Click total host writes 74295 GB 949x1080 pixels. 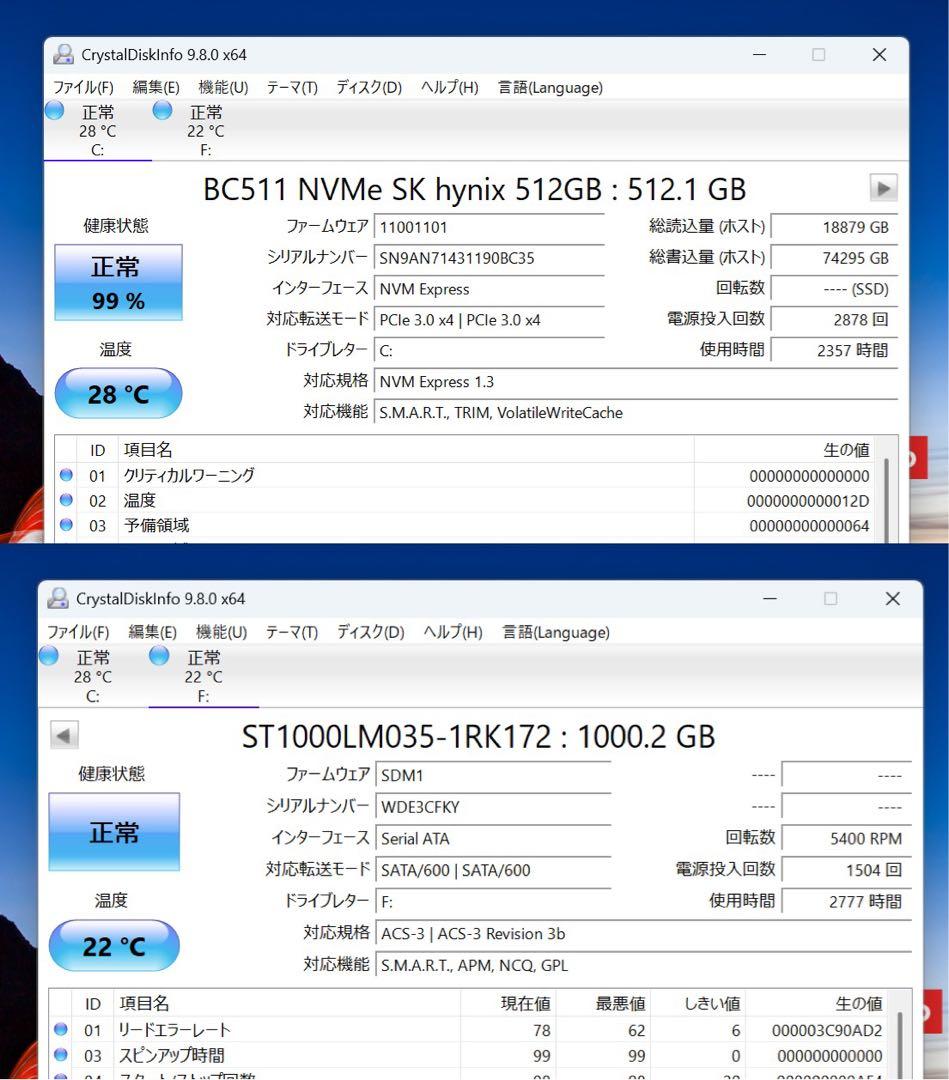(x=834, y=258)
